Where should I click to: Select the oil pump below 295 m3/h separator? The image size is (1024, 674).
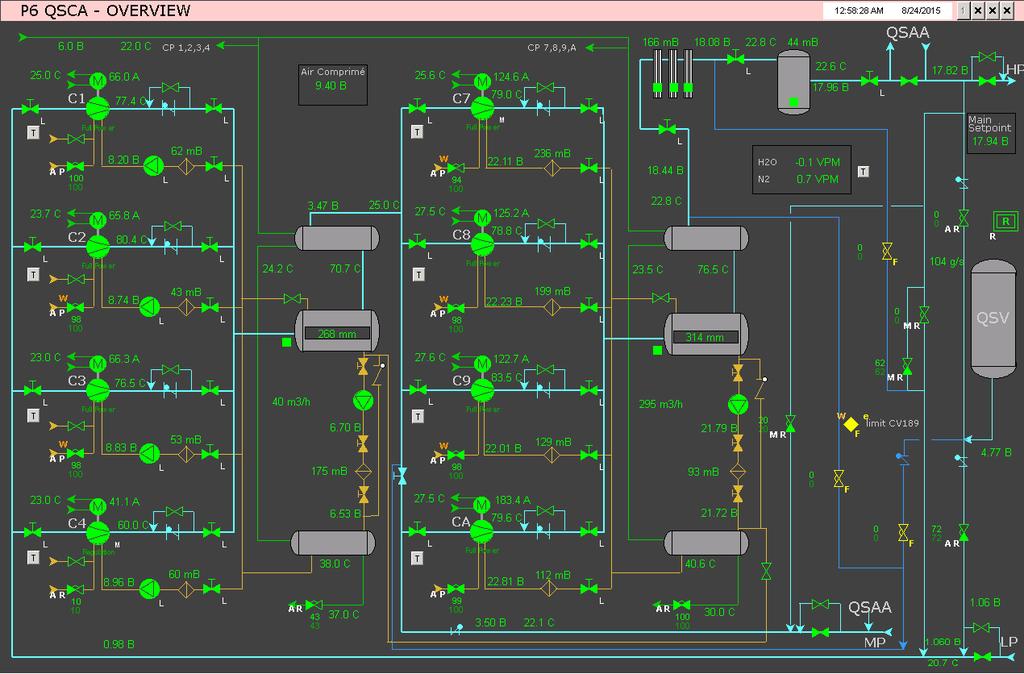coord(738,404)
